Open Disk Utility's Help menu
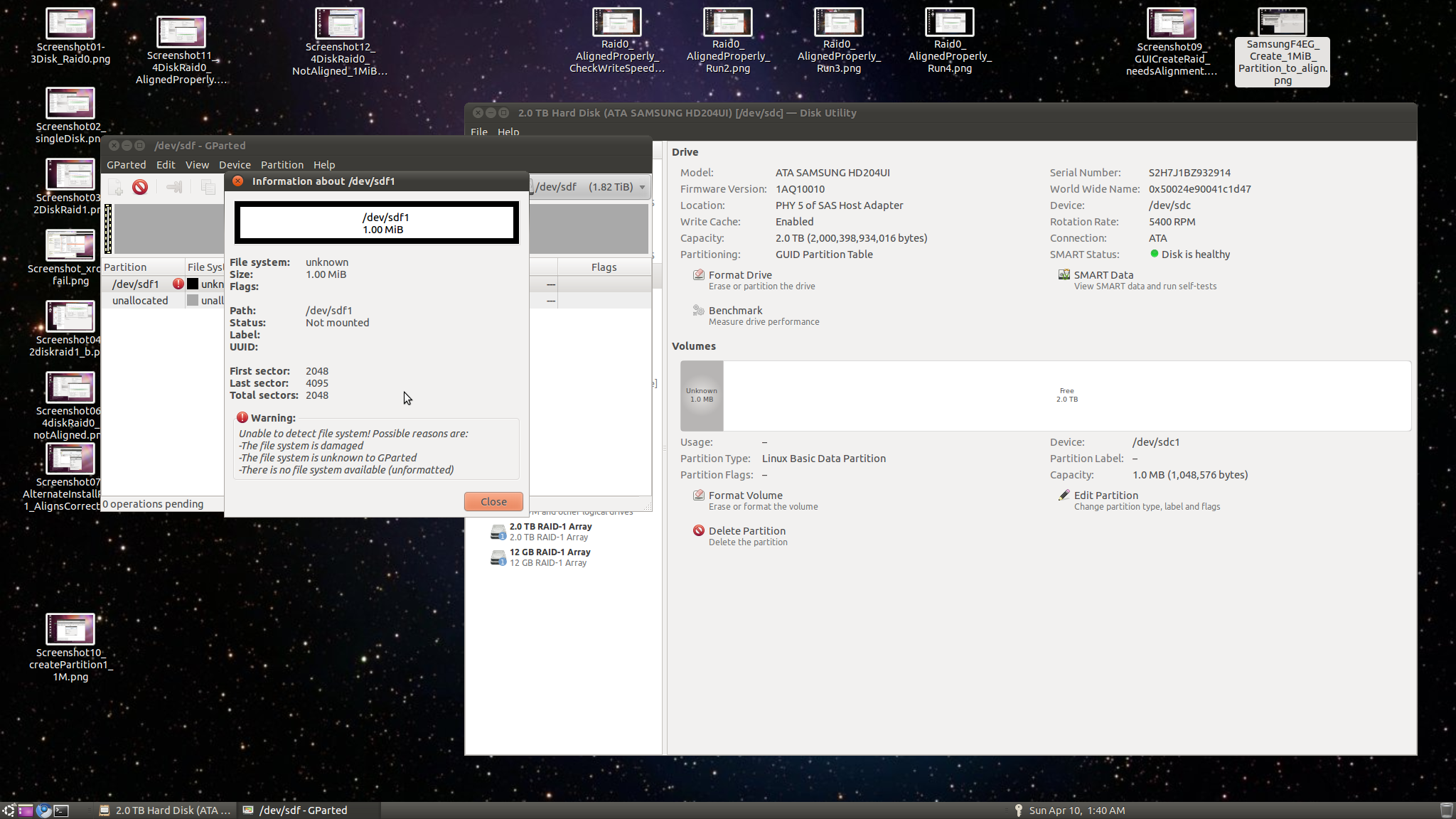Viewport: 1456px width, 819px height. click(508, 132)
